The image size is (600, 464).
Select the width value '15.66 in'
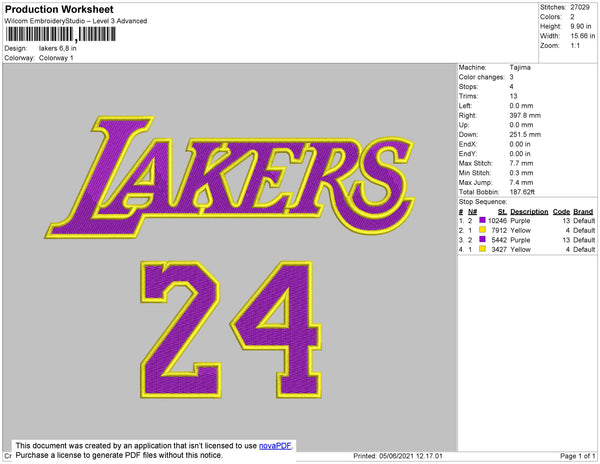pos(583,36)
